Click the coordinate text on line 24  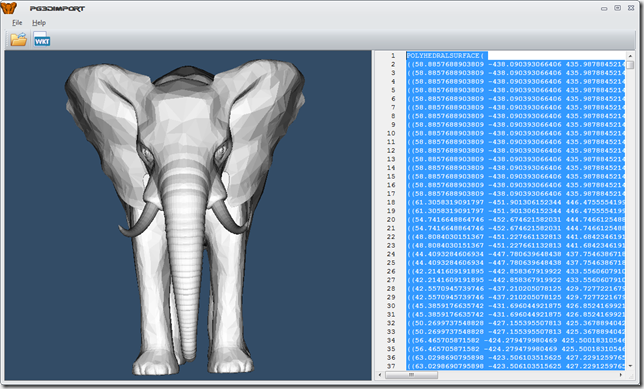(x=515, y=254)
